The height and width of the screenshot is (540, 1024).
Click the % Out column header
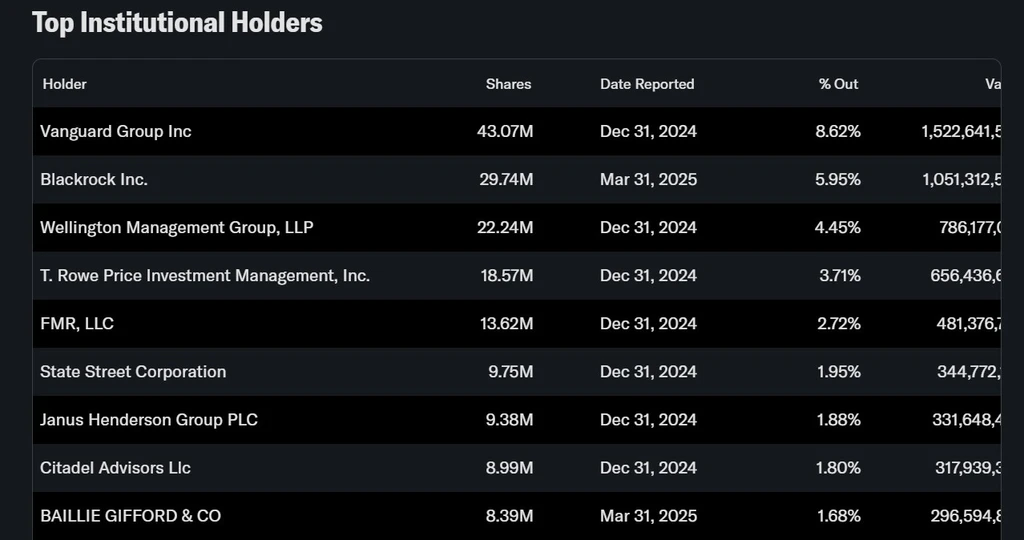(838, 84)
